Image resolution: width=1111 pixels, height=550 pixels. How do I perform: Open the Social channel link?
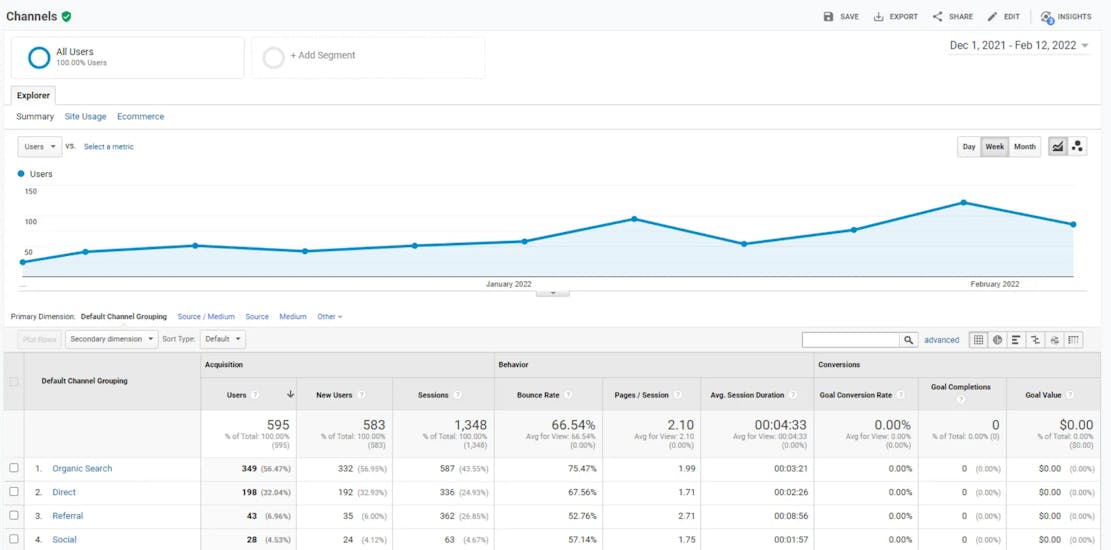click(64, 540)
